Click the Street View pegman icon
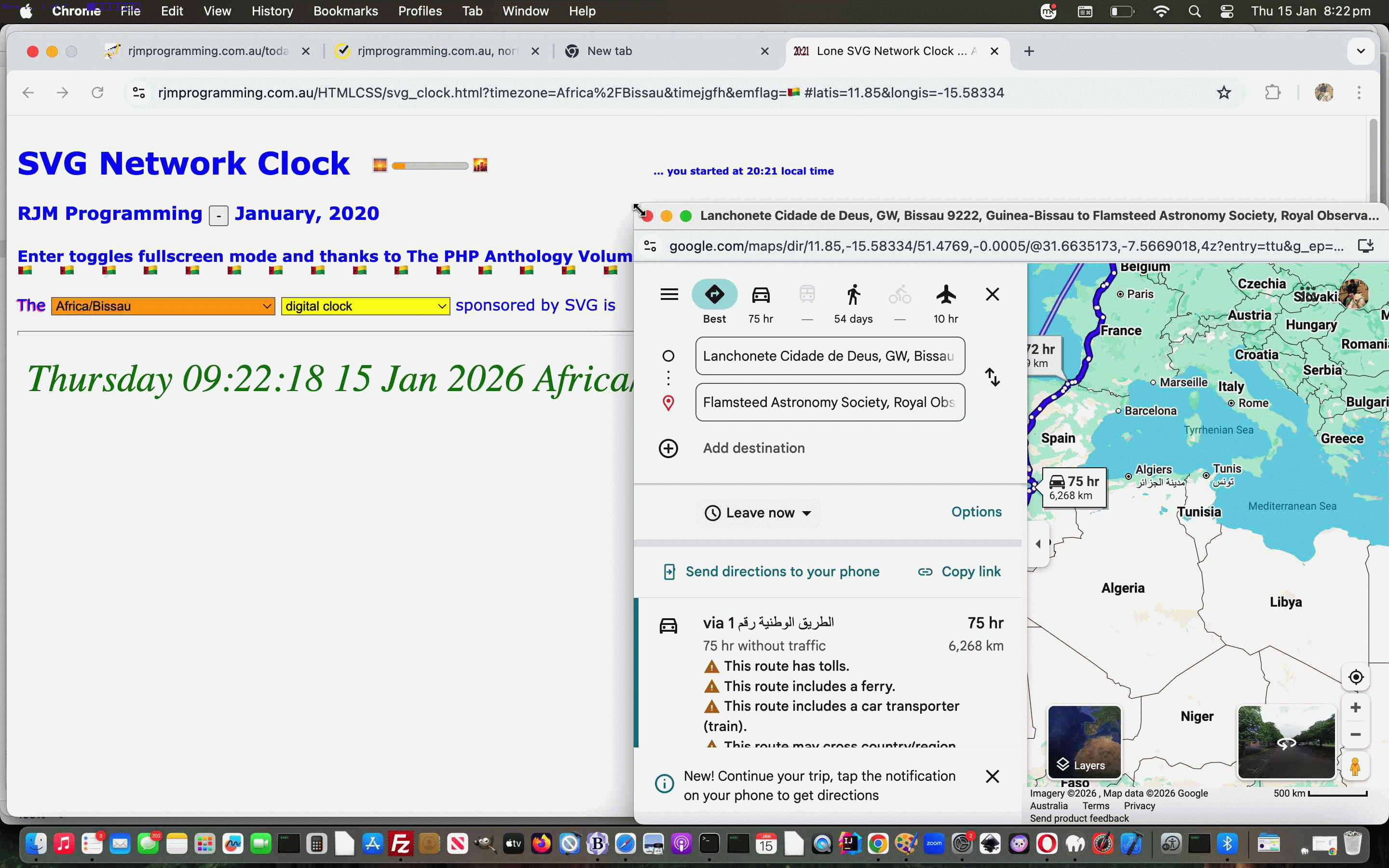This screenshot has height=868, width=1389. pyautogui.click(x=1356, y=766)
